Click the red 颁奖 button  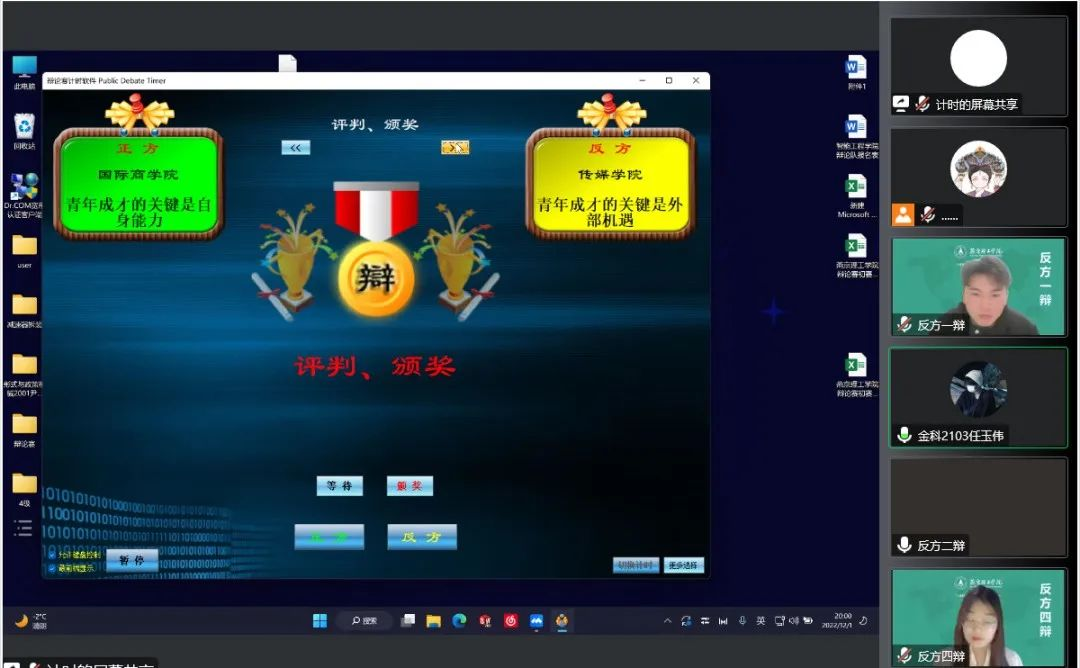pyautogui.click(x=410, y=486)
